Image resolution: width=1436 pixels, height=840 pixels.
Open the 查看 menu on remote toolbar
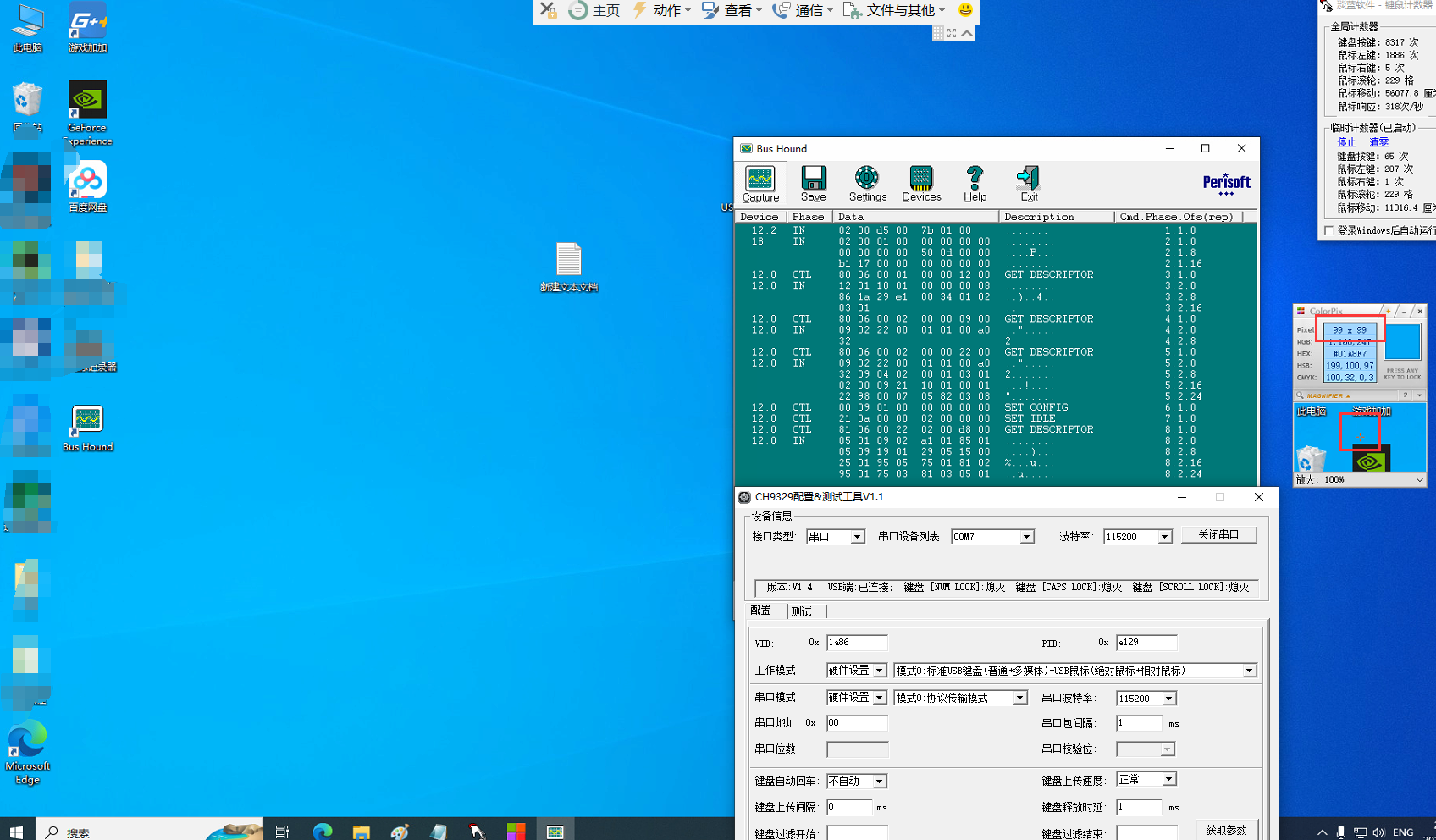732,10
